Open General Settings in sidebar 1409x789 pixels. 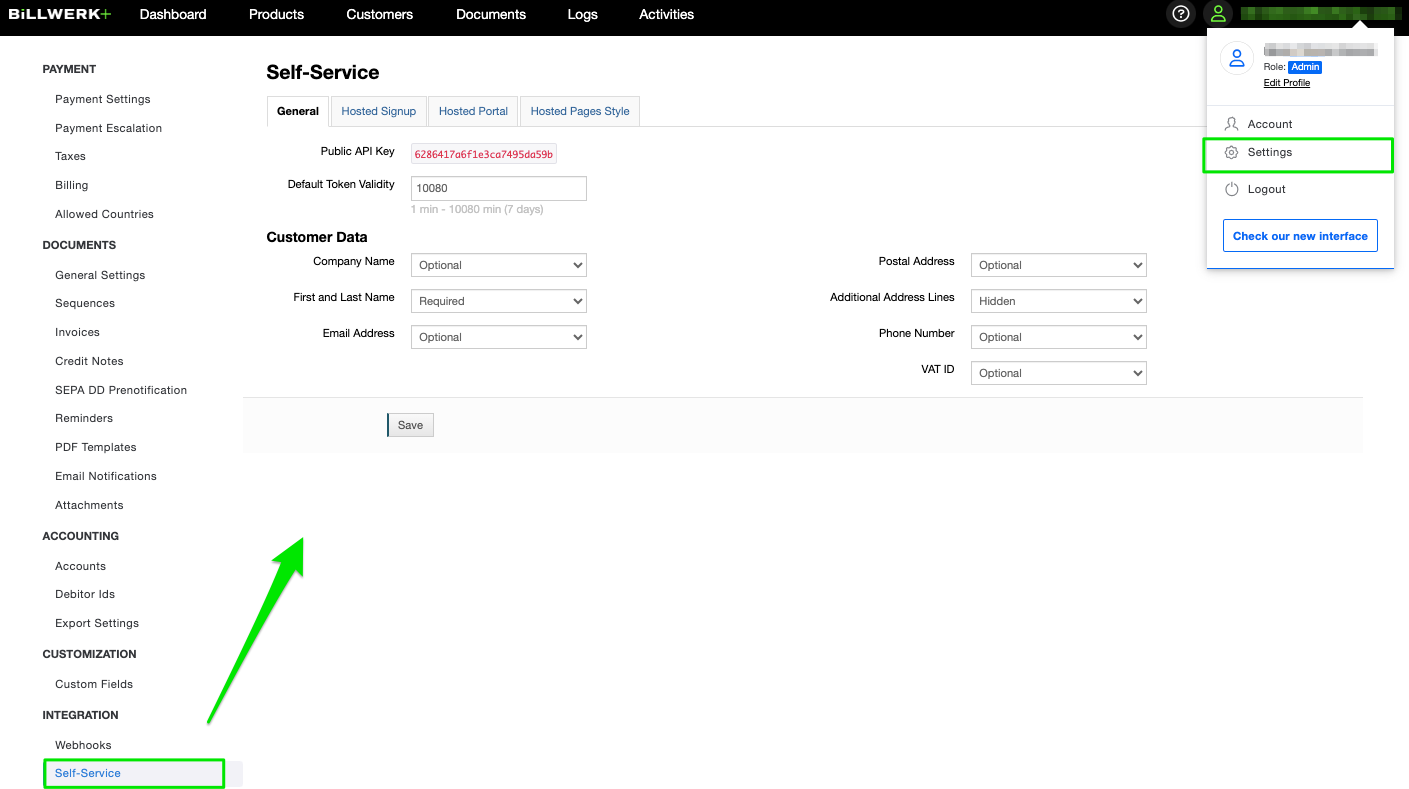(x=100, y=275)
